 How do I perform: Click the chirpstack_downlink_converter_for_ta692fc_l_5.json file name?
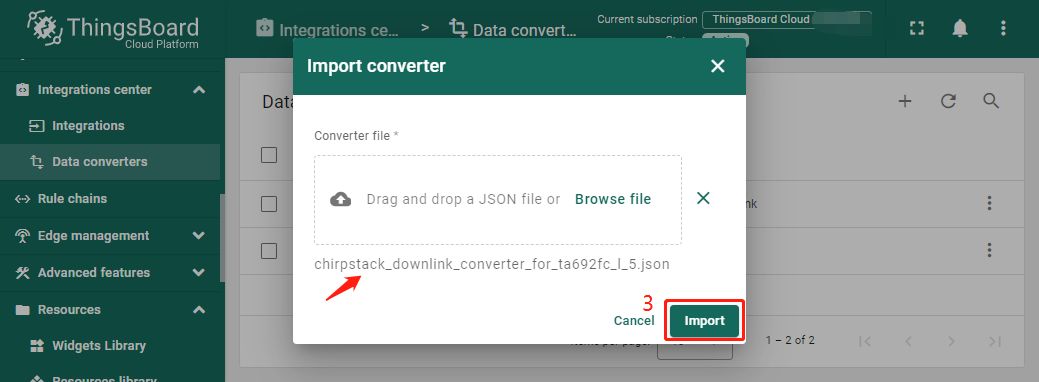coord(492,264)
